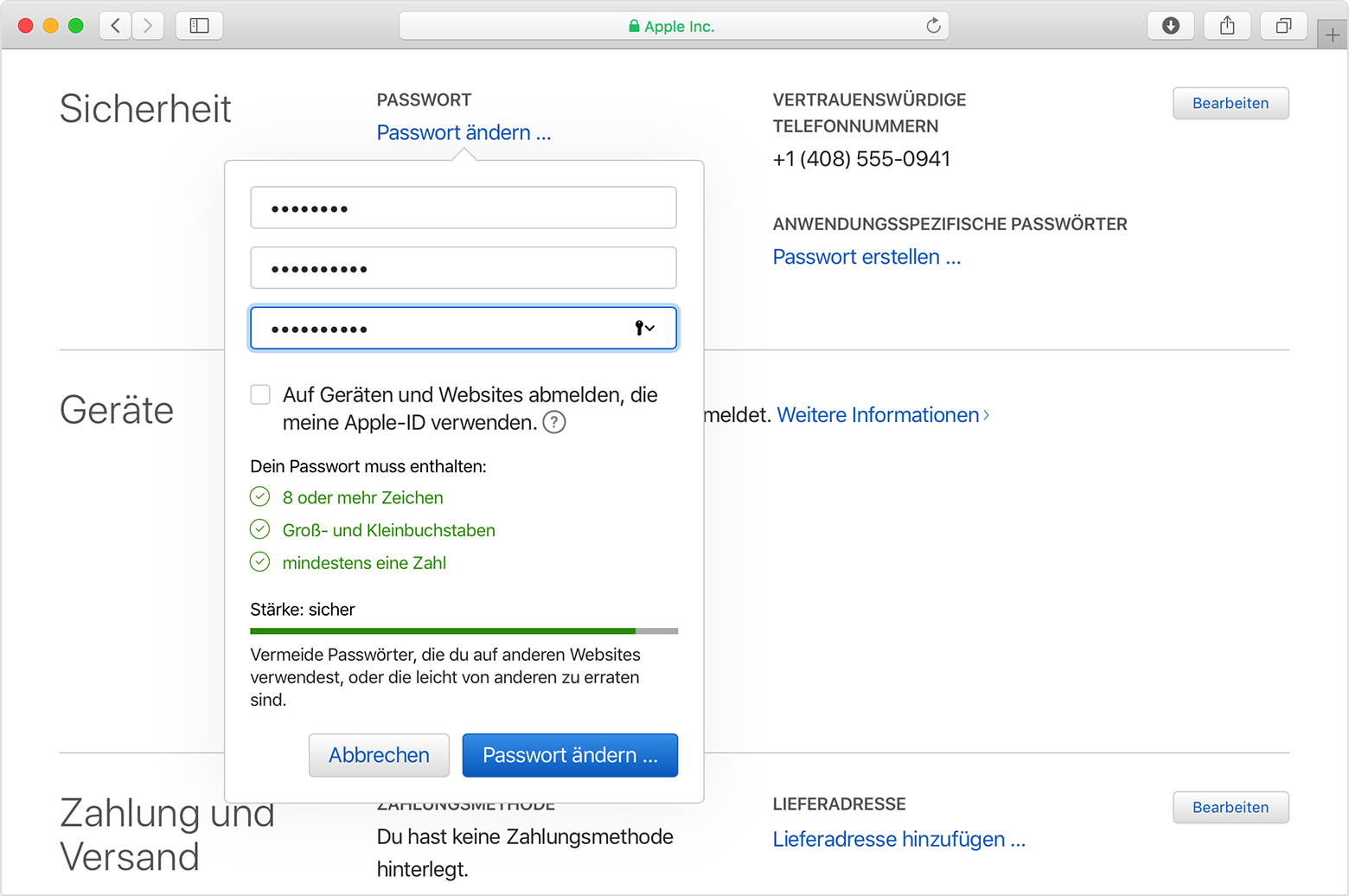Click the 'Stärke: sicher' label
The image size is (1349, 896).
click(x=303, y=610)
